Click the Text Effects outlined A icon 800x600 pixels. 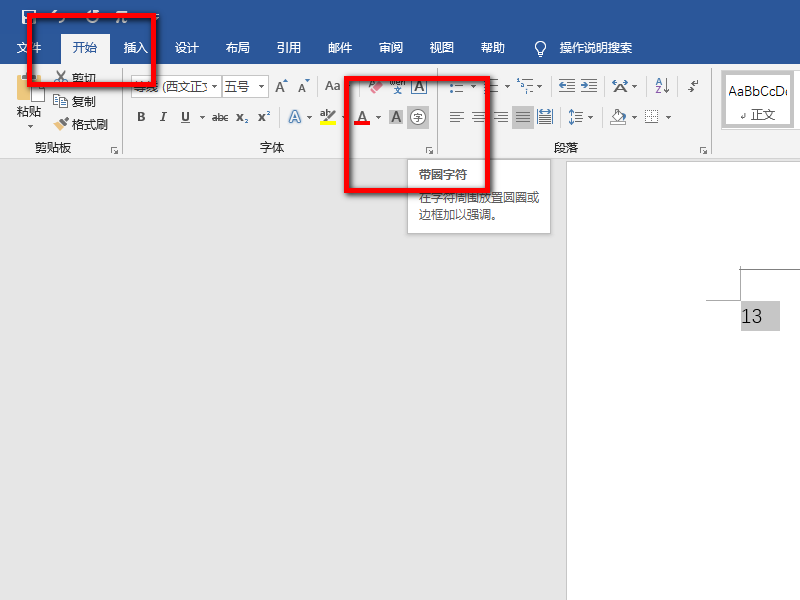pyautogui.click(x=294, y=117)
